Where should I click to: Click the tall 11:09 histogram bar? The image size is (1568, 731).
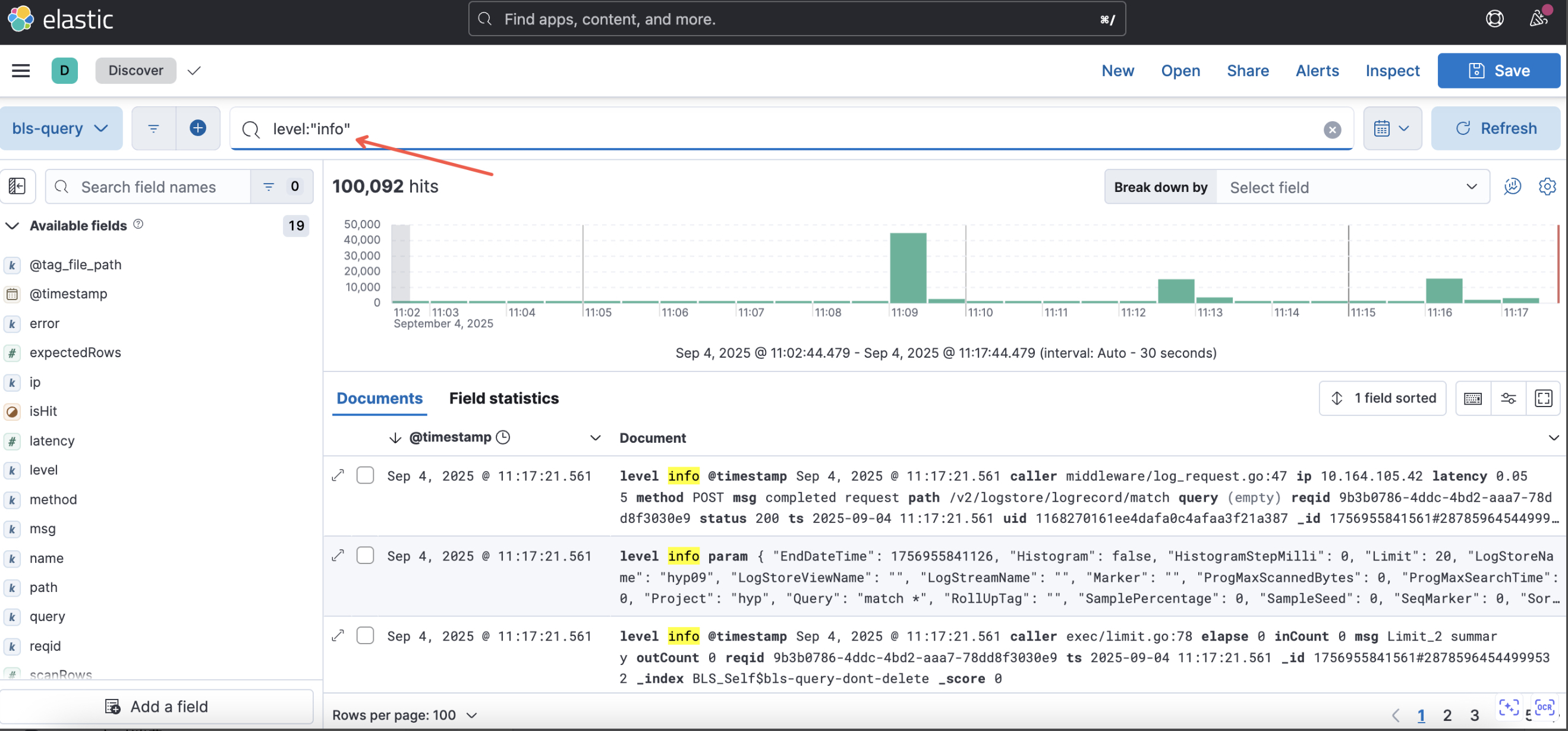(x=908, y=268)
